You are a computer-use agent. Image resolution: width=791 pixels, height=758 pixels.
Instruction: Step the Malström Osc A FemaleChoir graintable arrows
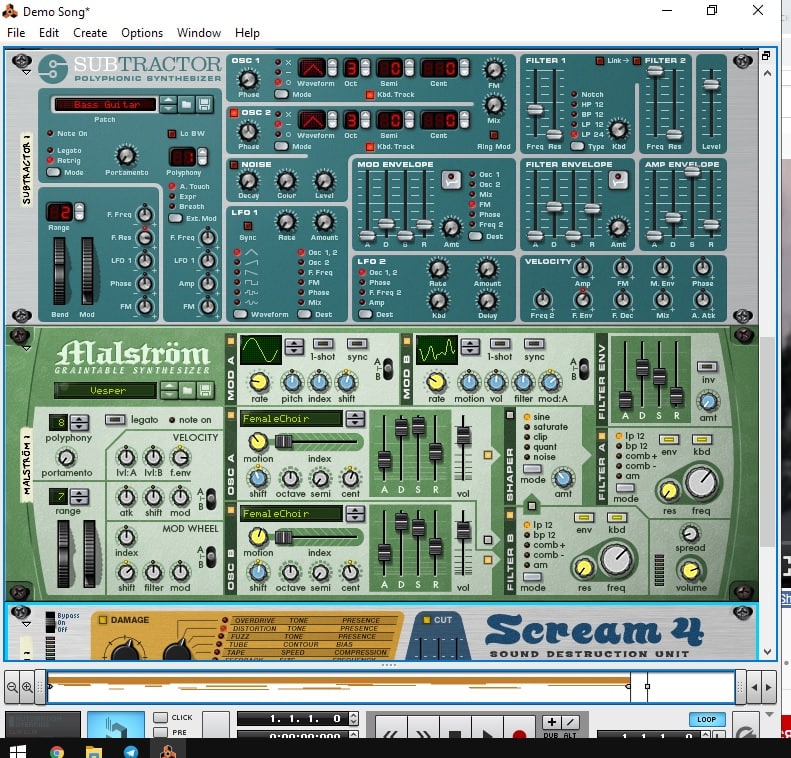coord(355,418)
